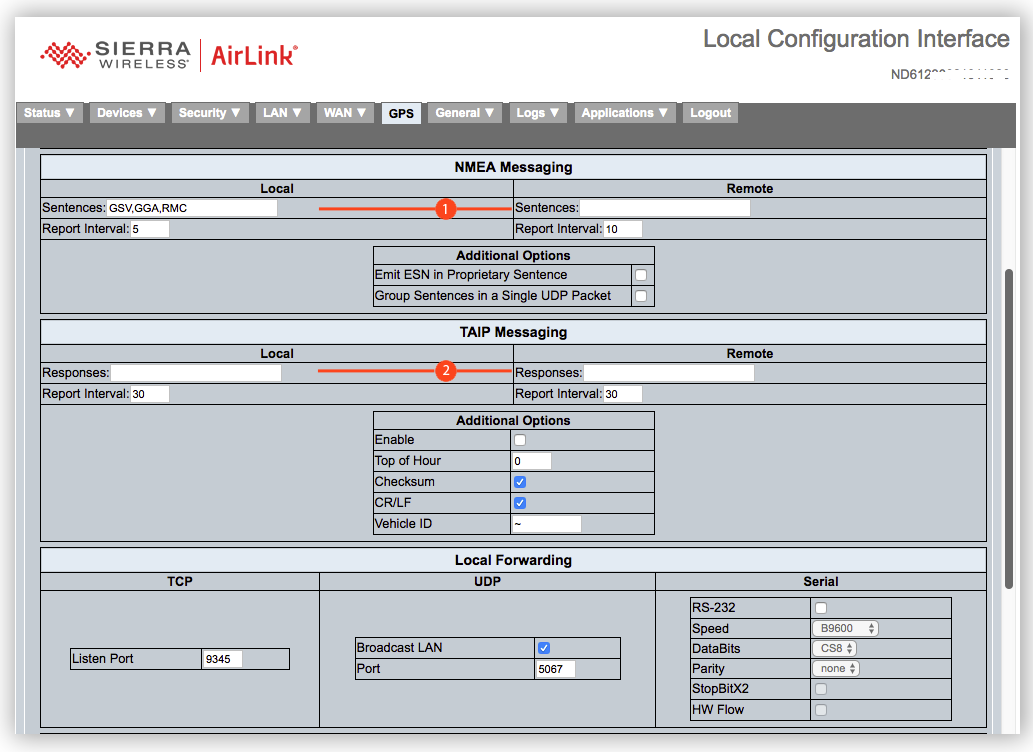Open the Status menu

49,113
